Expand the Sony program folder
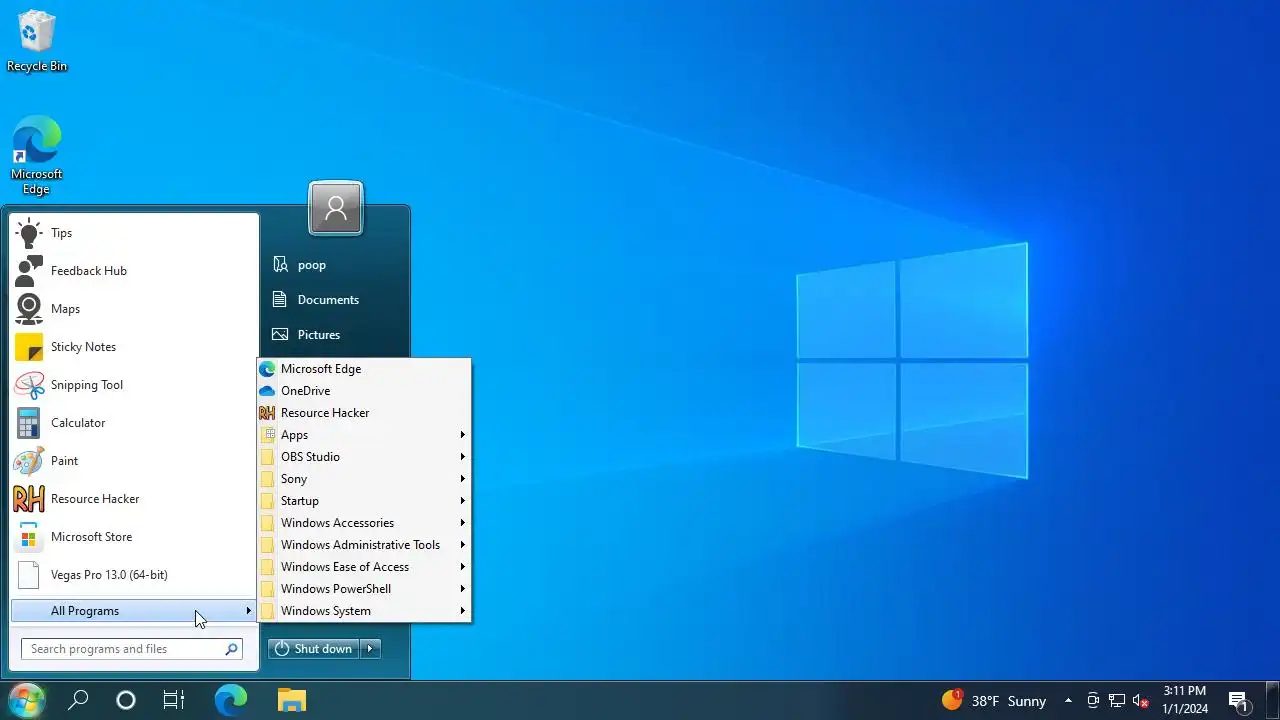The height and width of the screenshot is (720, 1280). pyautogui.click(x=364, y=479)
